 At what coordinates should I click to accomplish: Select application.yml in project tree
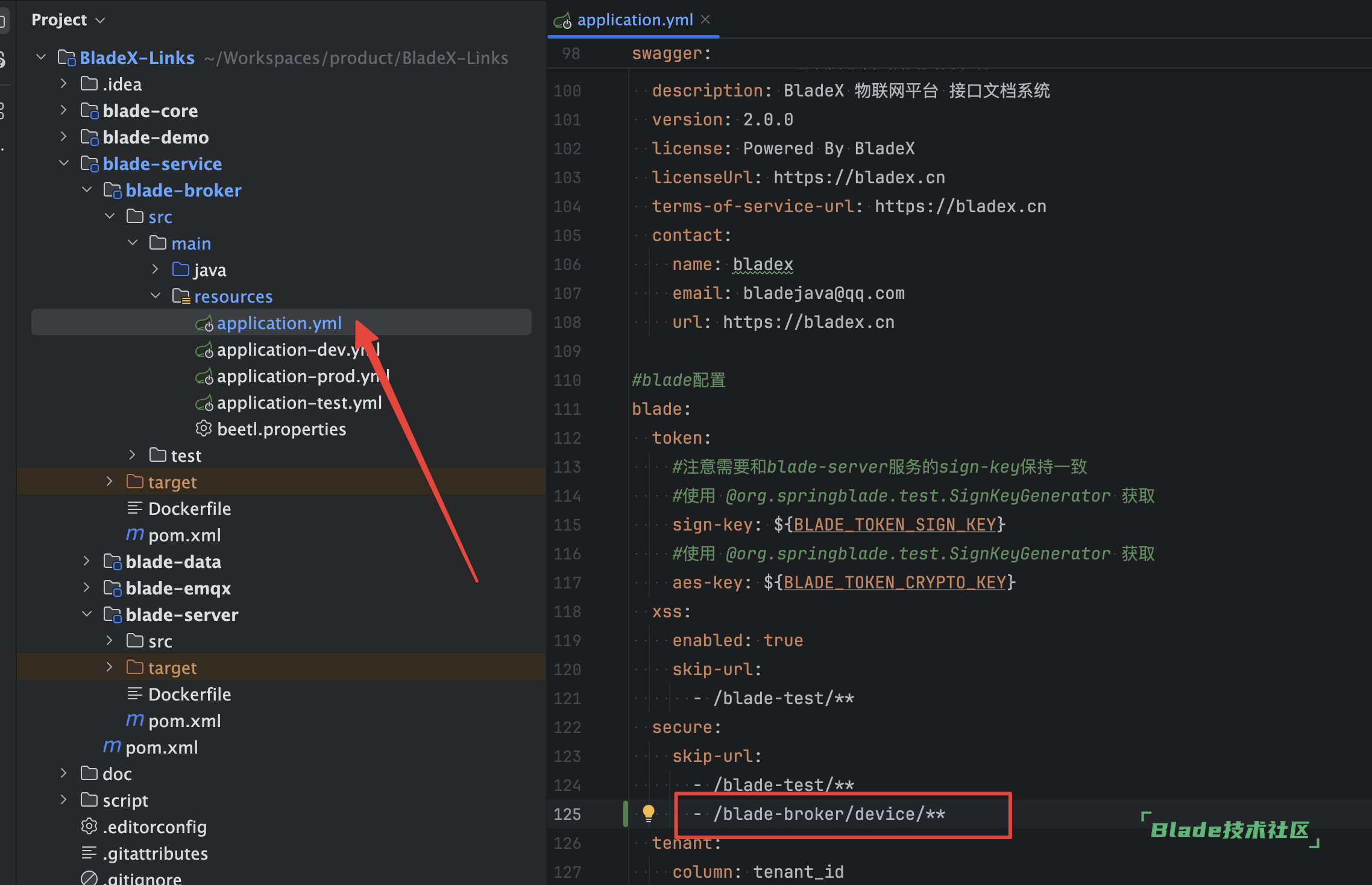281,323
